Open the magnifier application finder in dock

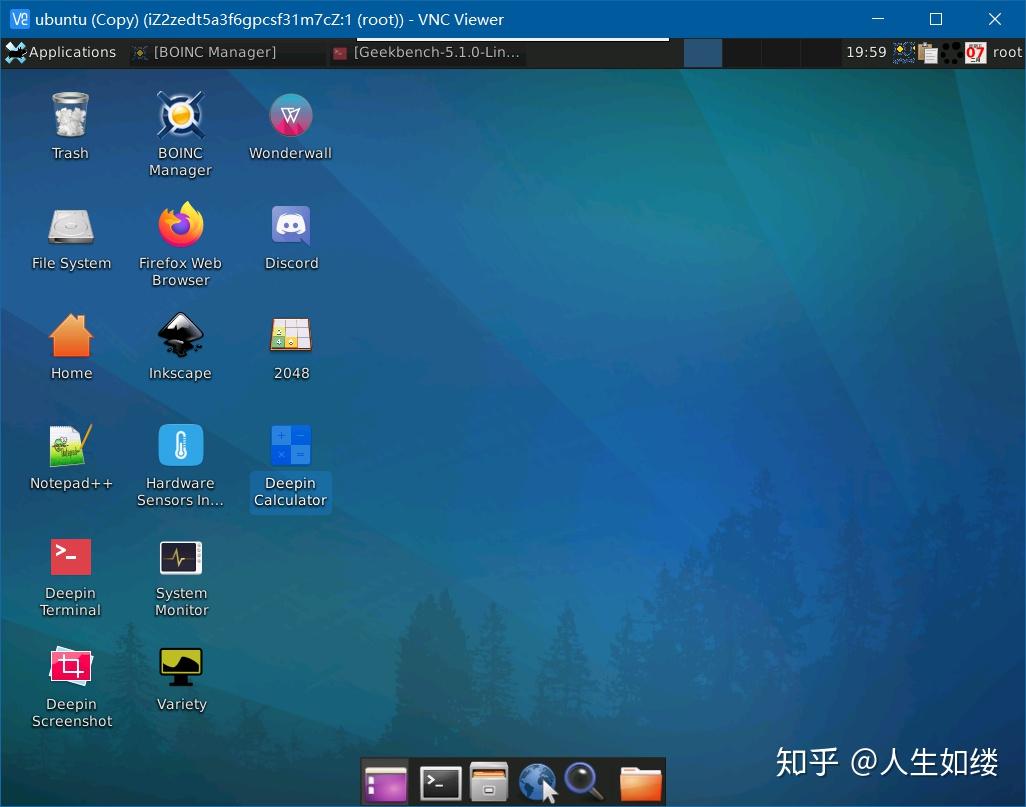coord(584,781)
